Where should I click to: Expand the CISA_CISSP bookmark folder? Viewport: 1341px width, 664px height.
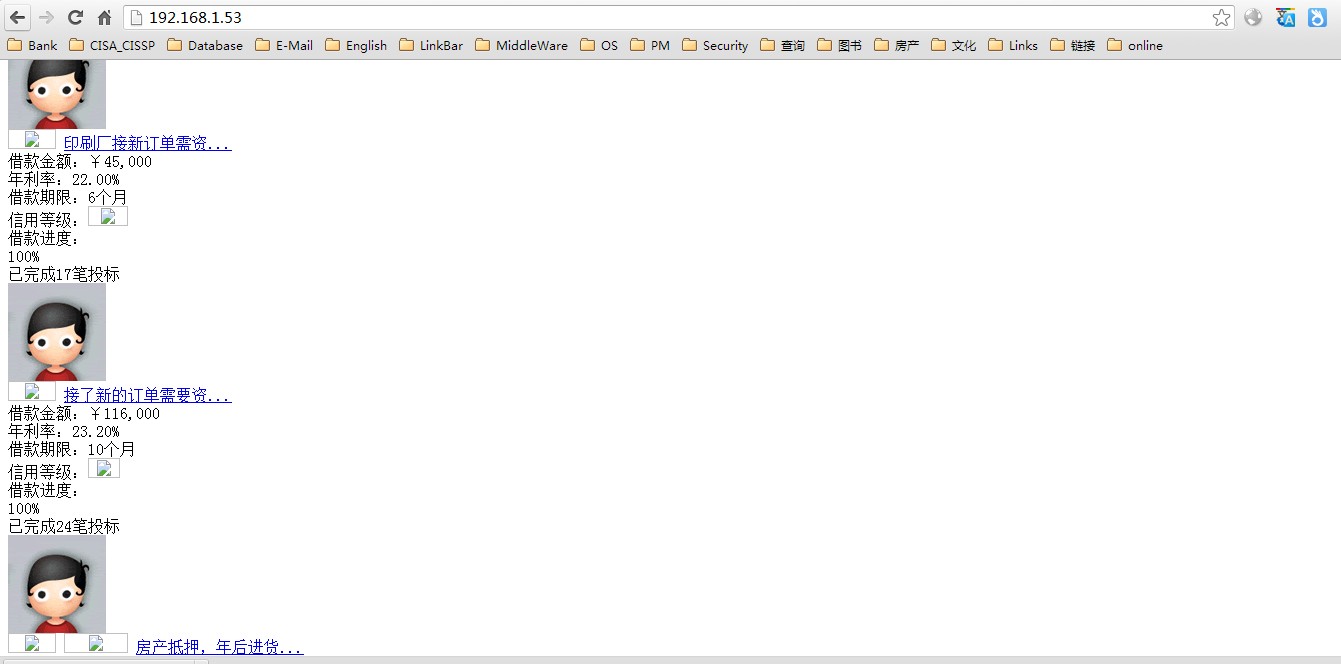click(112, 45)
